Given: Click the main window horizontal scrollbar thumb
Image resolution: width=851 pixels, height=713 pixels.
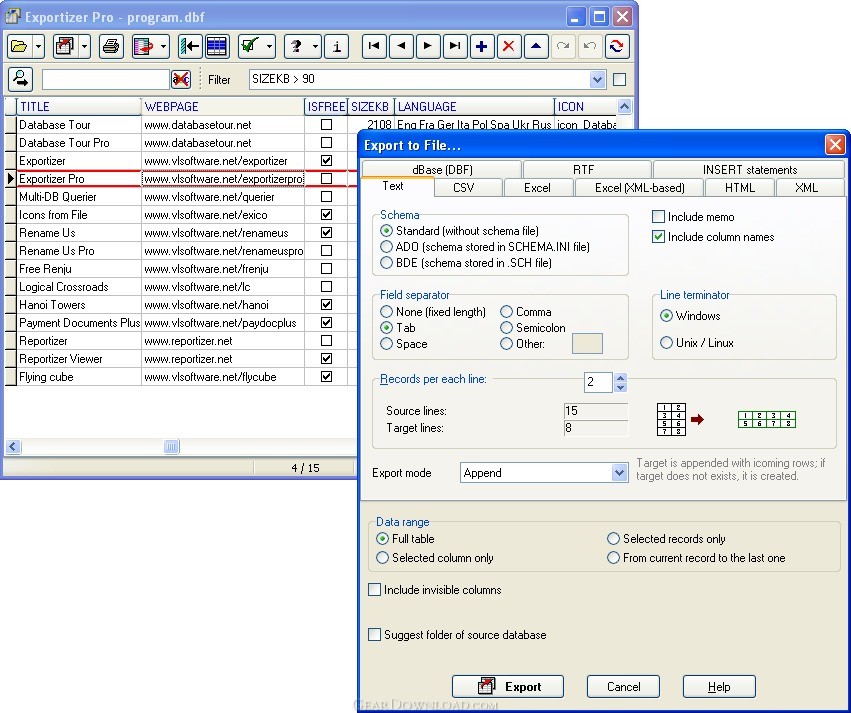Looking at the screenshot, I should click(171, 447).
